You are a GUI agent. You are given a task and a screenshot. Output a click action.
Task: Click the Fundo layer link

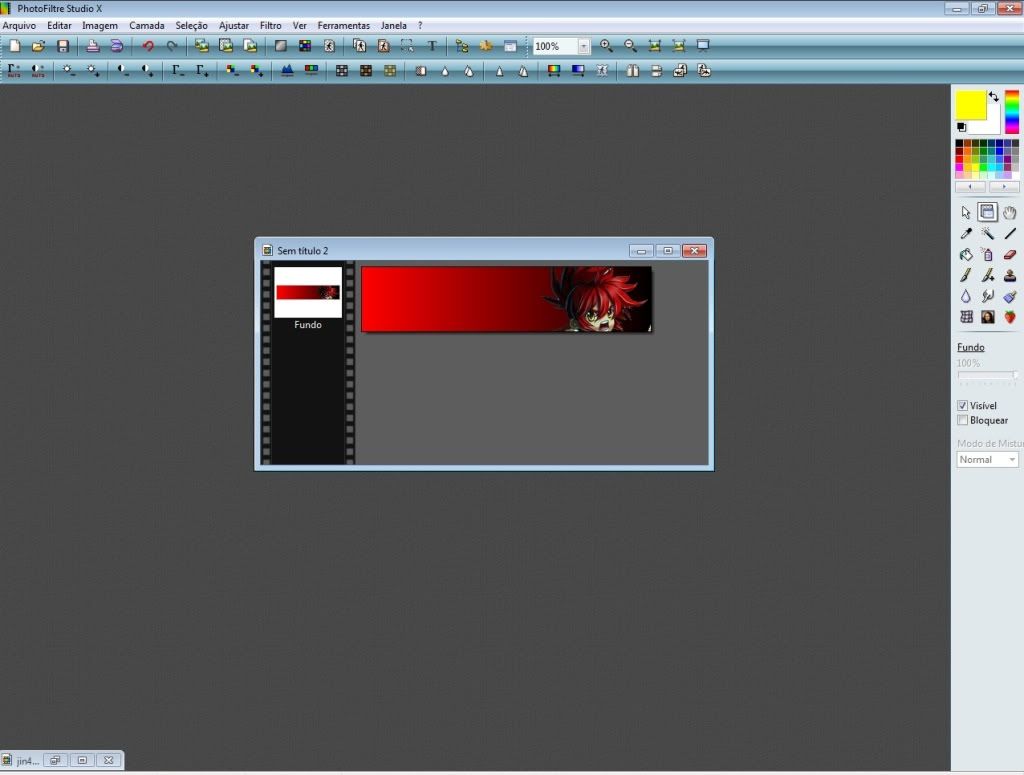point(970,347)
